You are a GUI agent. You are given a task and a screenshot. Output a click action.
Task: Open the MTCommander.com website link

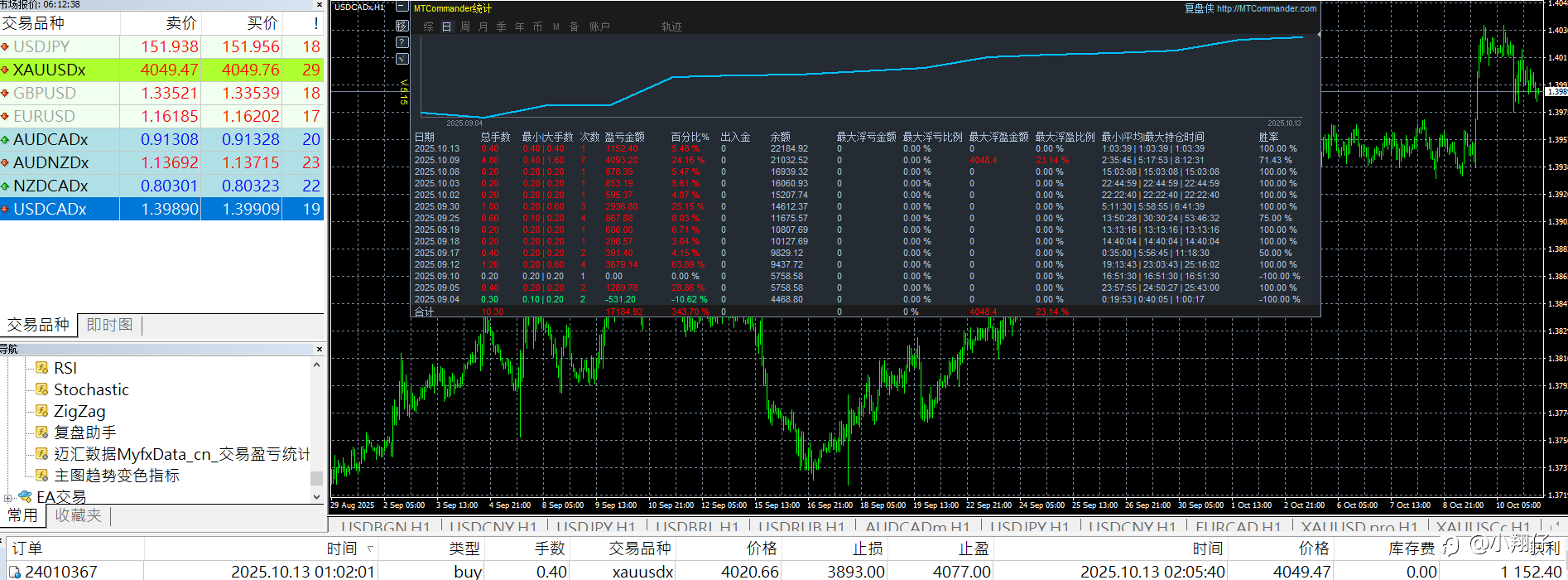(x=1266, y=8)
